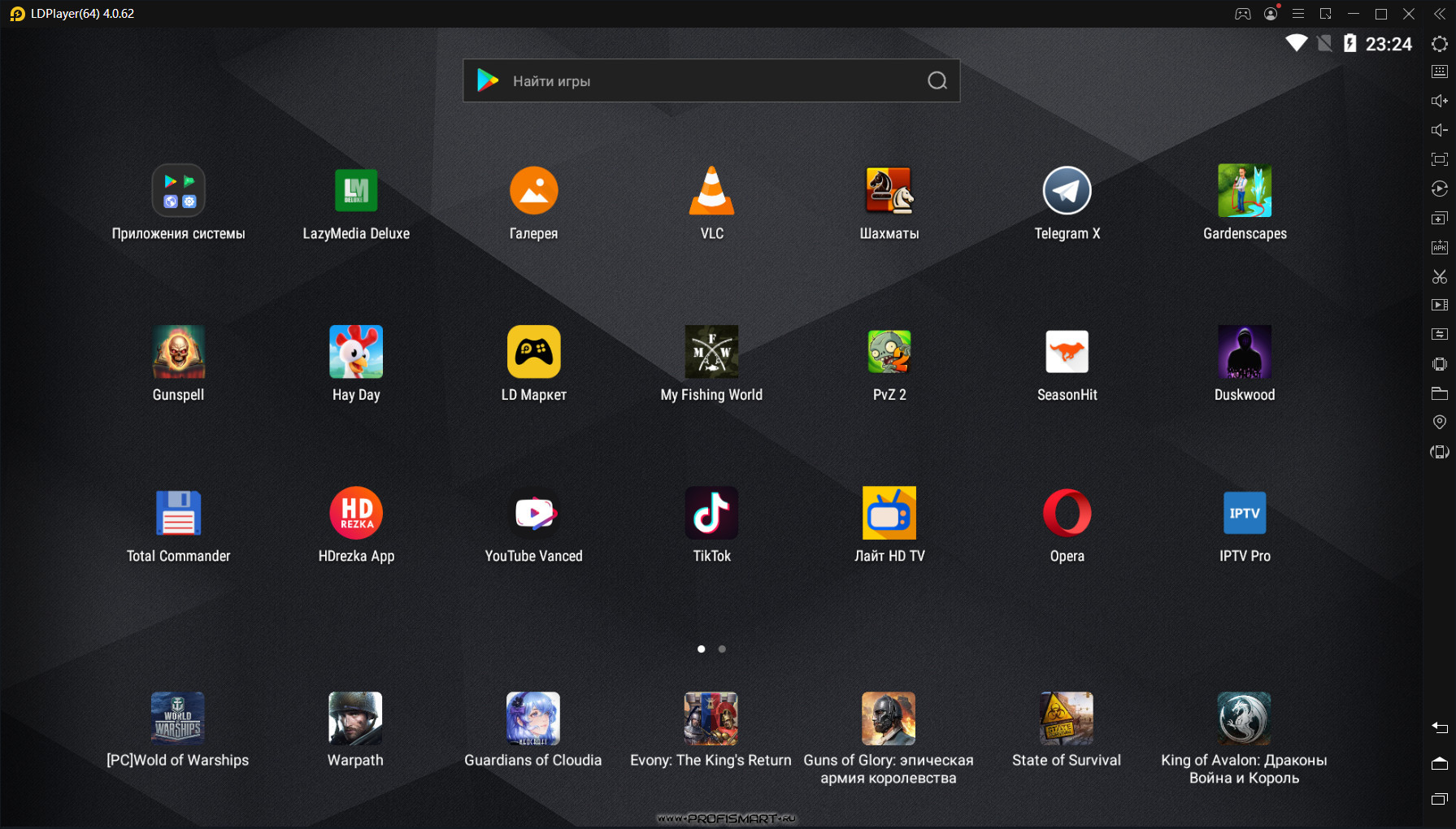Open keyboard mapping tool in sidebar

[x=1439, y=72]
